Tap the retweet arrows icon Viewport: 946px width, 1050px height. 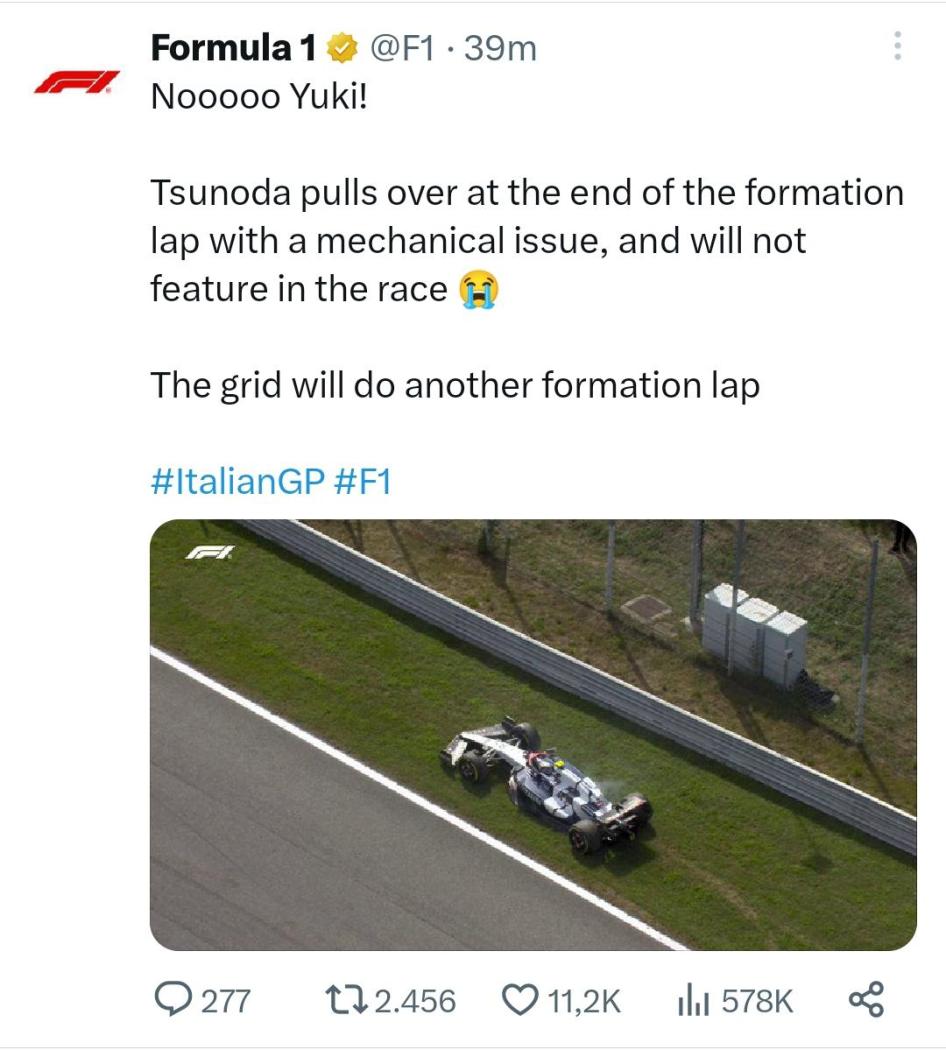click(346, 999)
